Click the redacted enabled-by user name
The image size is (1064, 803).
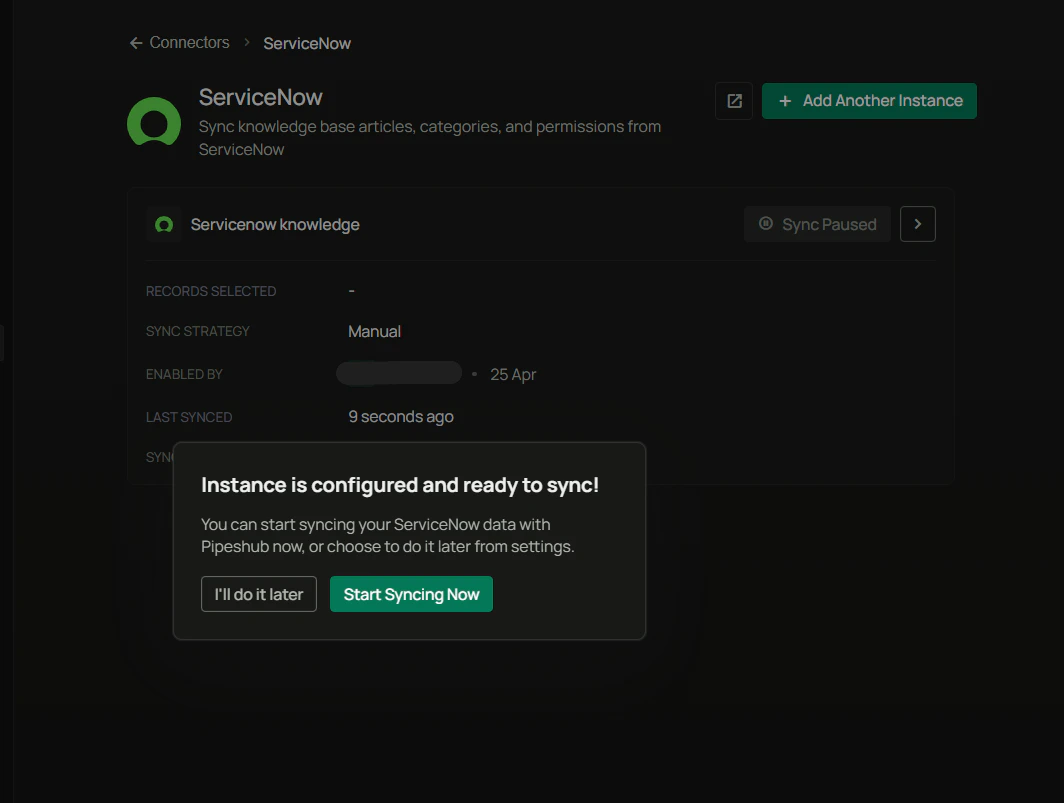(x=399, y=373)
